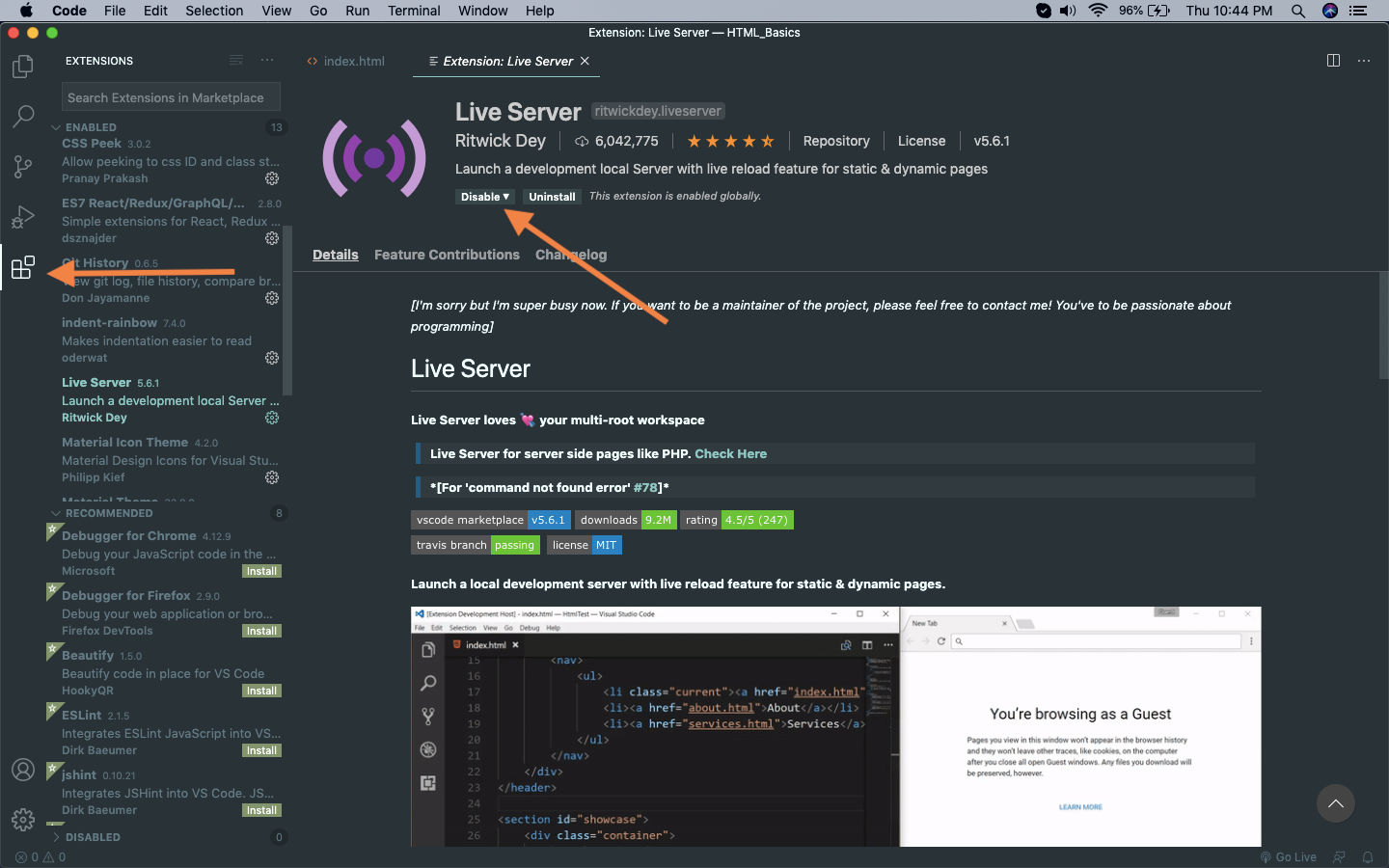
Task: Open the Search view in activity bar
Action: point(22,117)
